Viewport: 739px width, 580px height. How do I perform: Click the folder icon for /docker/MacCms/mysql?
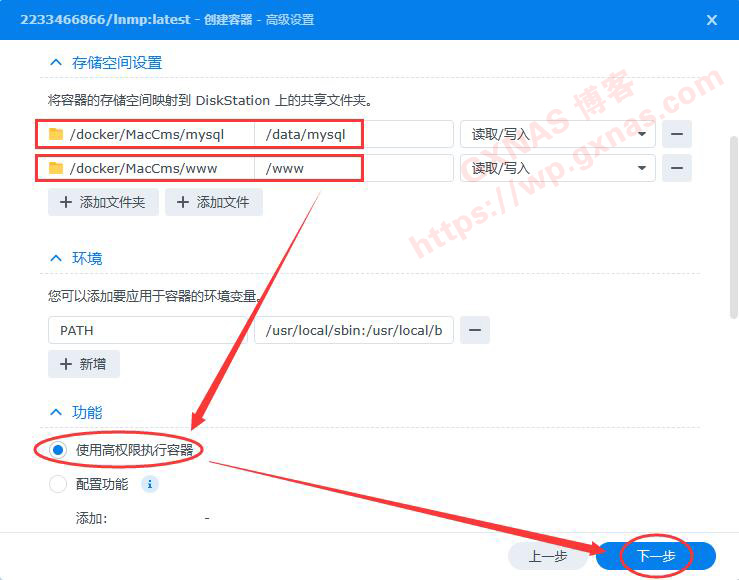pos(56,134)
